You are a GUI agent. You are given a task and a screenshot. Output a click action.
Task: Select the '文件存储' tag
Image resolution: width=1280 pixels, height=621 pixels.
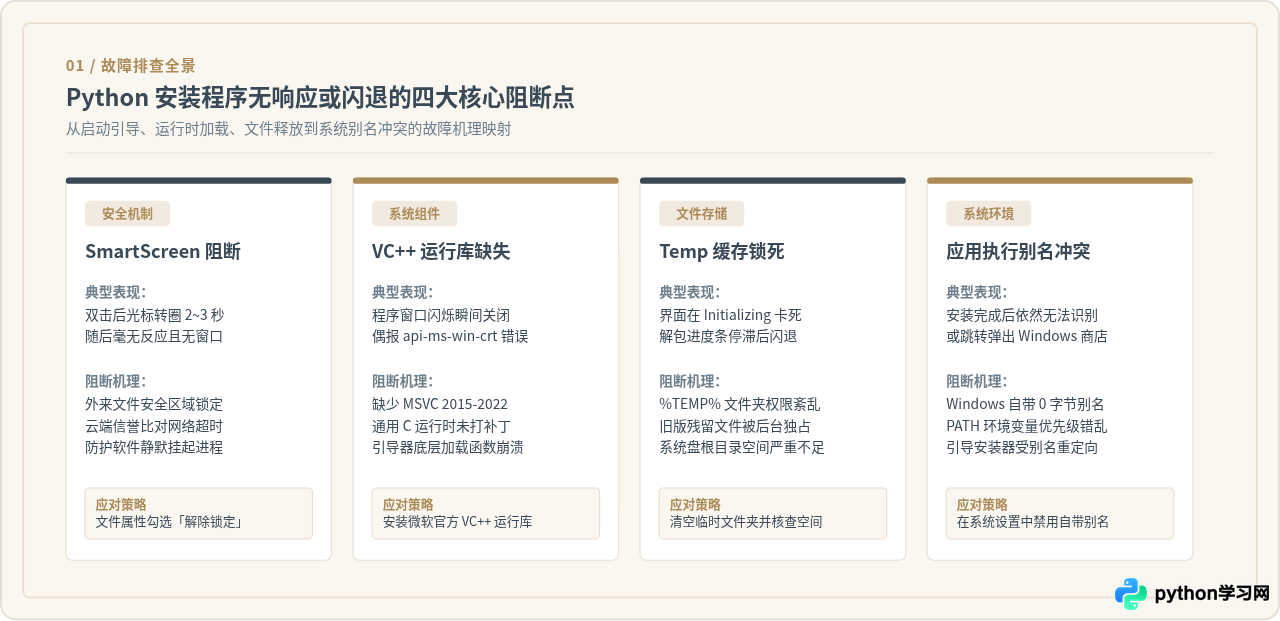click(x=701, y=213)
